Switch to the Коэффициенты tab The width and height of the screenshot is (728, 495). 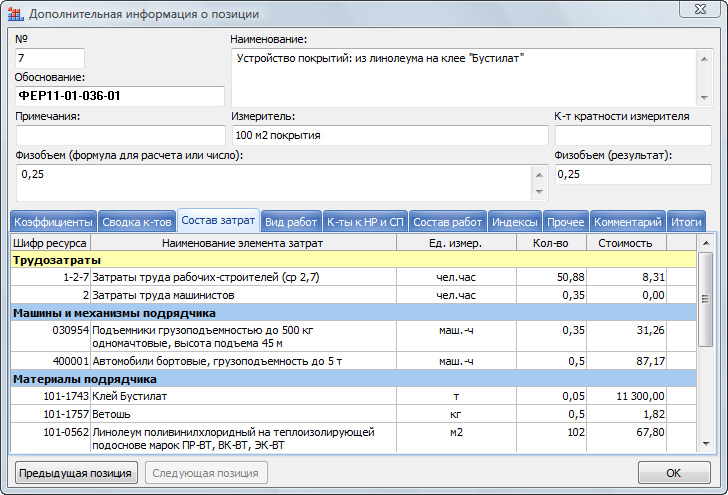(53, 222)
